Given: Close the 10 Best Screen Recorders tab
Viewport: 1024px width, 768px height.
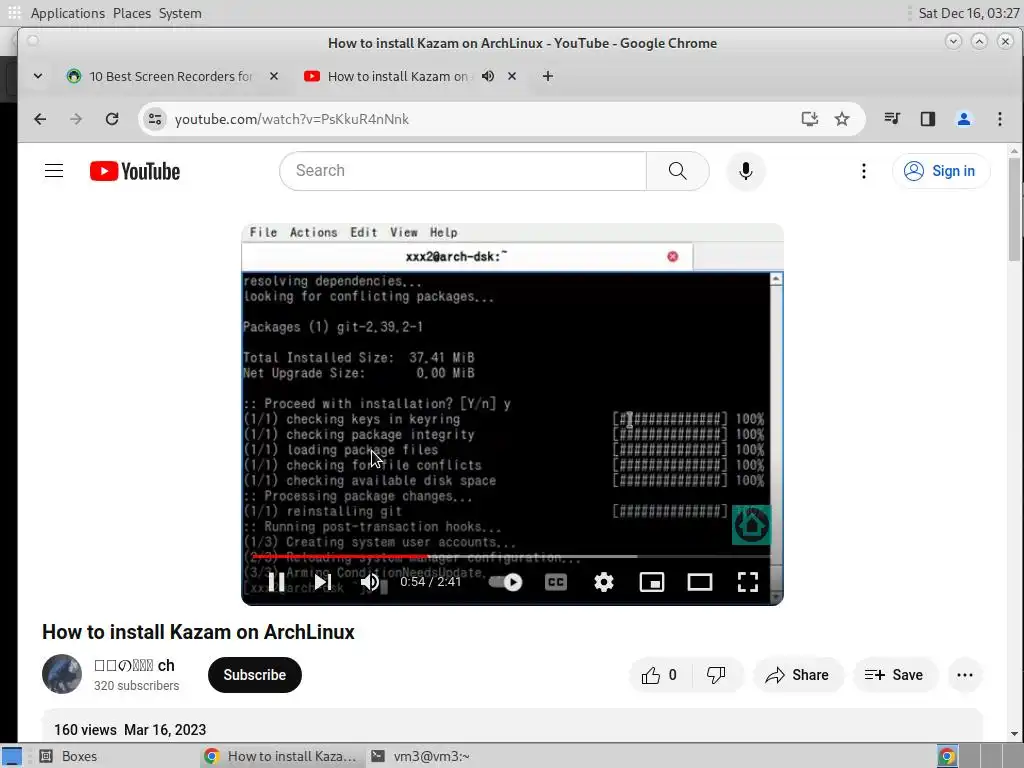Looking at the screenshot, I should [x=274, y=76].
